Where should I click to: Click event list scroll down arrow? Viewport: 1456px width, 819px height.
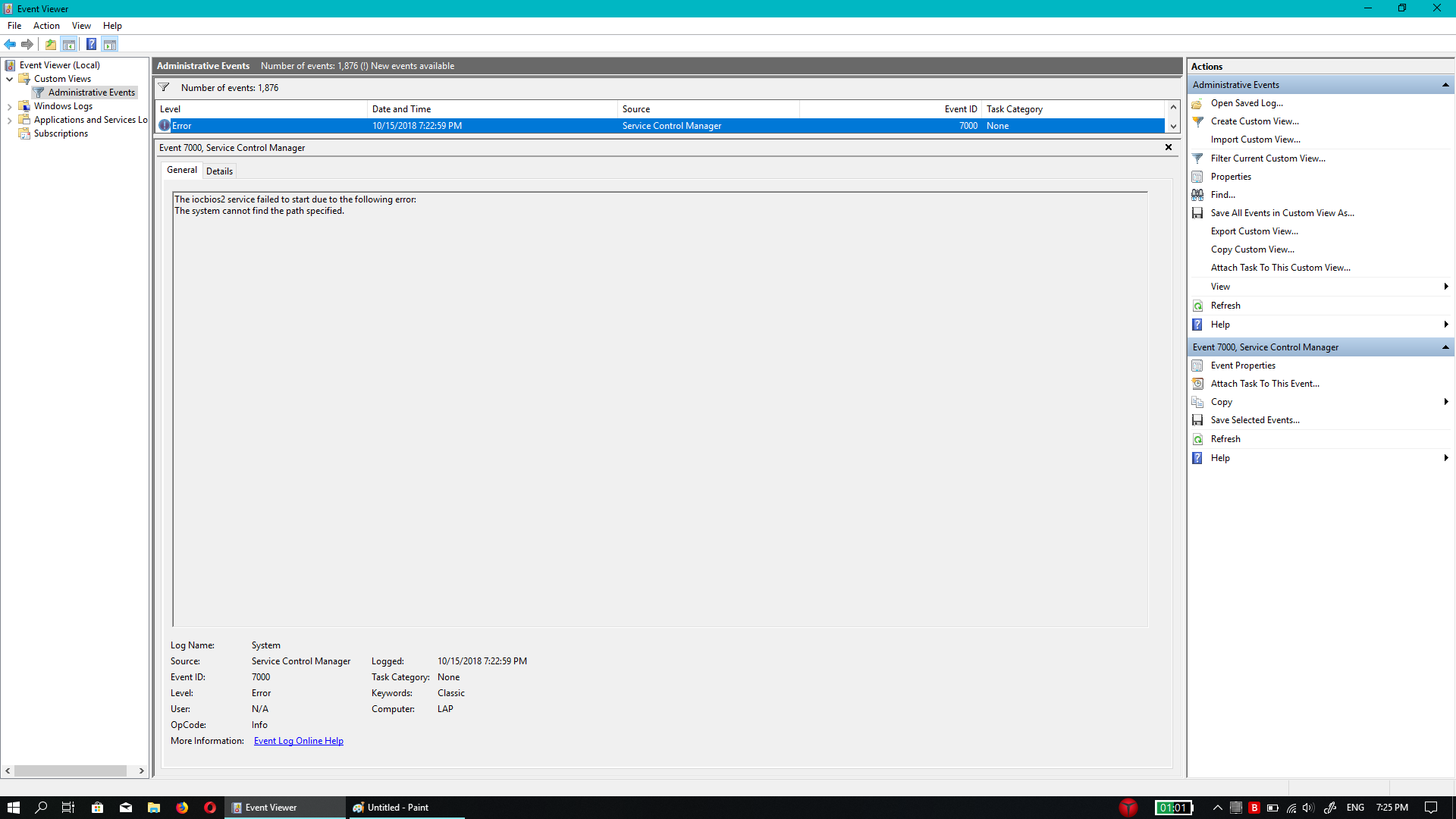point(1173,127)
